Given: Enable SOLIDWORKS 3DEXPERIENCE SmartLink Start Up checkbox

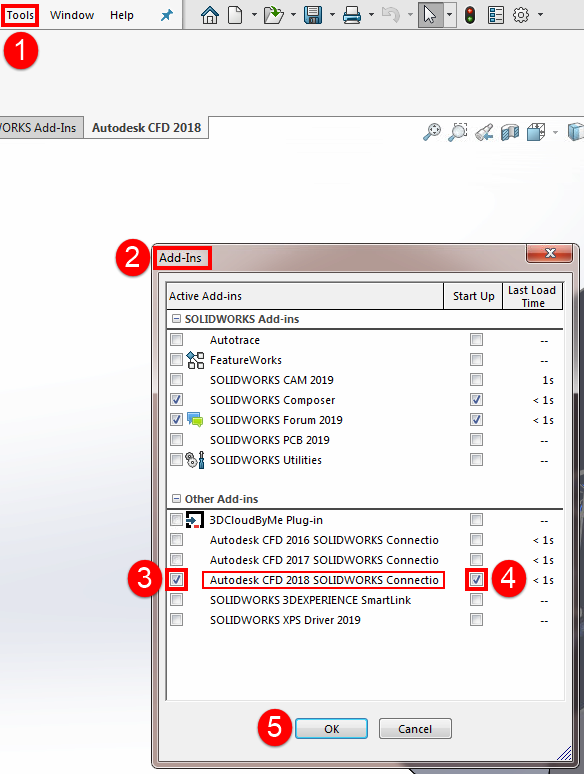Looking at the screenshot, I should point(476,600).
